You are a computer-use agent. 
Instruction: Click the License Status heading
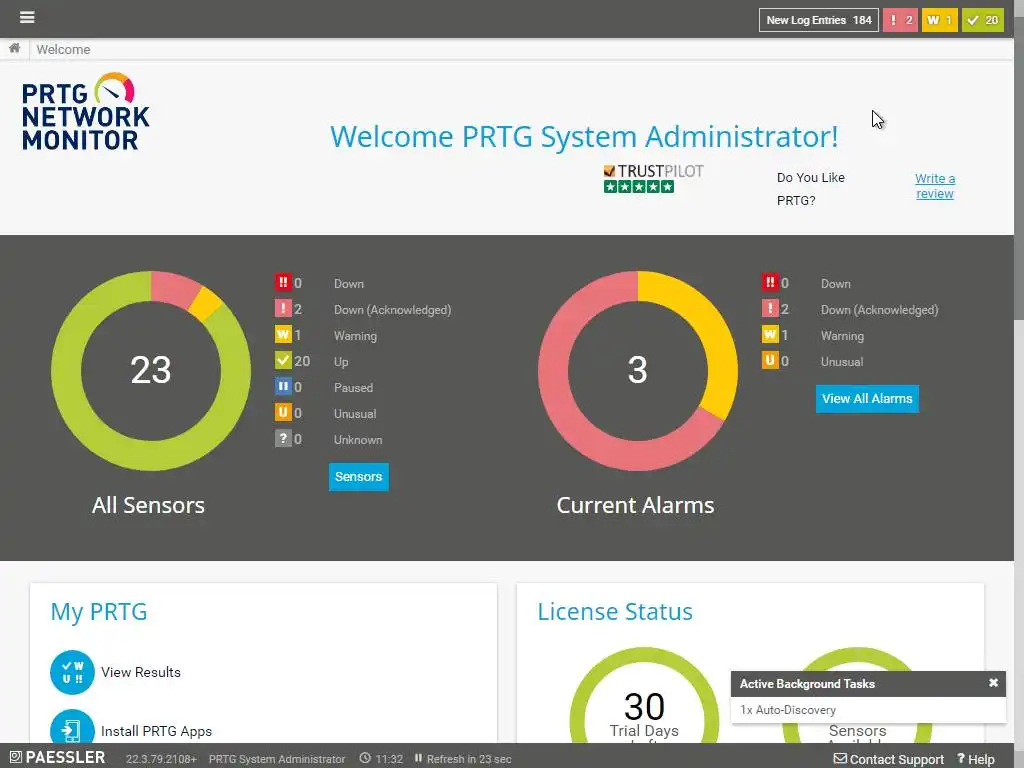tap(615, 612)
